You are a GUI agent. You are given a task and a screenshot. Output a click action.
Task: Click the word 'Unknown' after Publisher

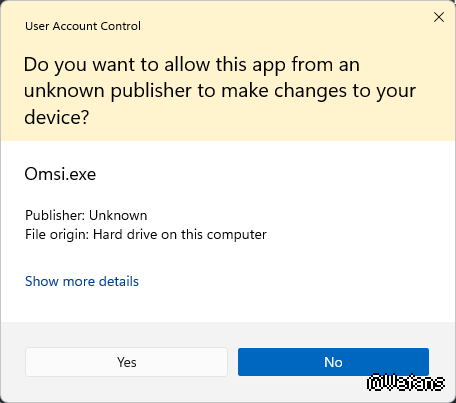point(118,215)
